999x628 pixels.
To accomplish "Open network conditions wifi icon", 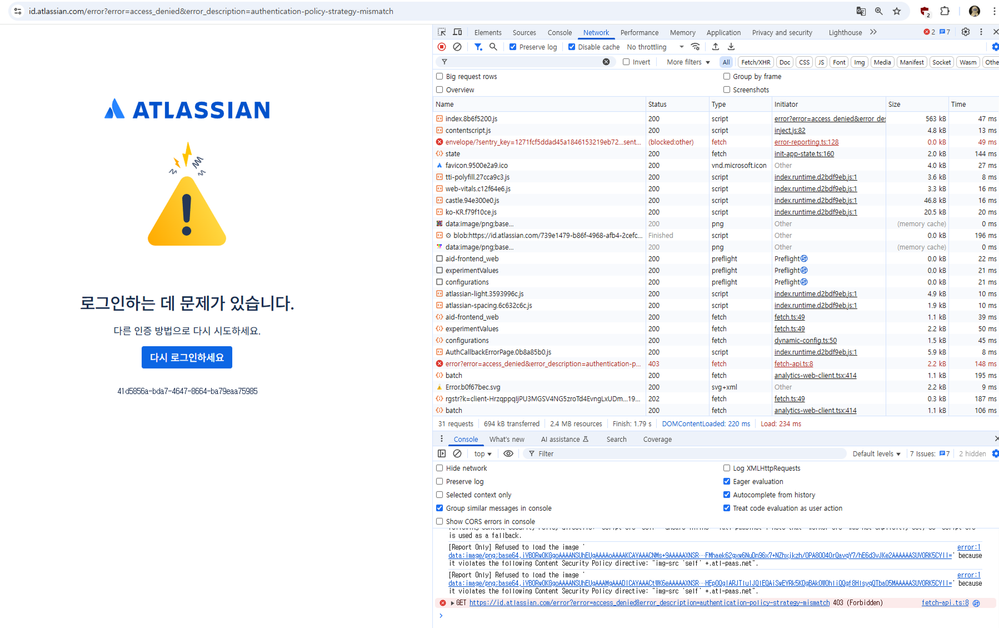I will pyautogui.click(x=695, y=46).
